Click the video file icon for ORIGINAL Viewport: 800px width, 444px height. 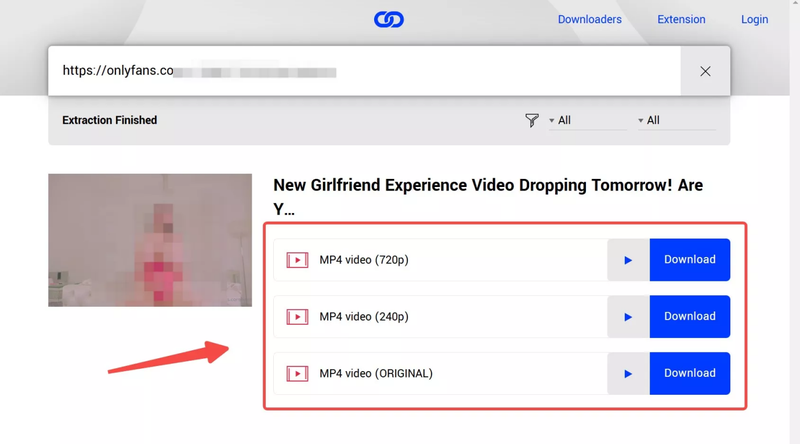pyautogui.click(x=297, y=374)
